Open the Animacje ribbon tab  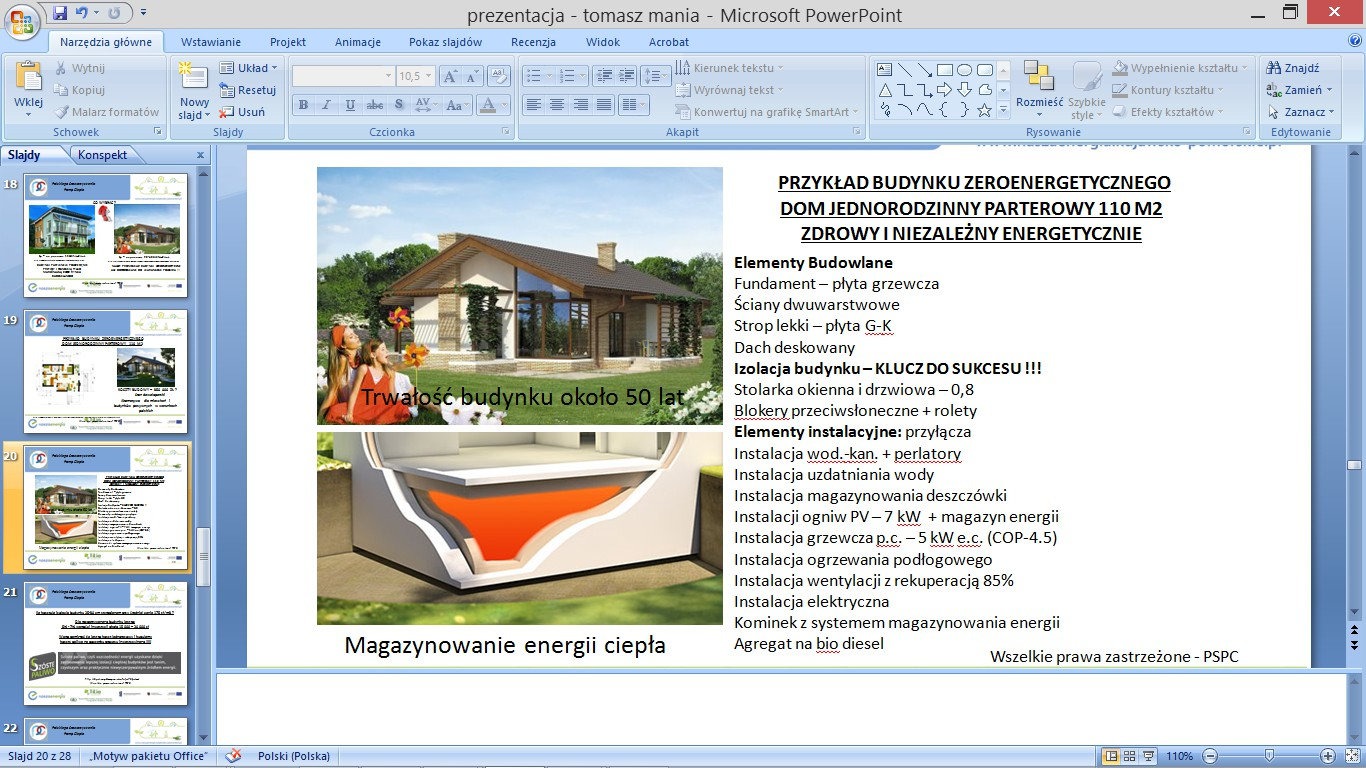(358, 42)
